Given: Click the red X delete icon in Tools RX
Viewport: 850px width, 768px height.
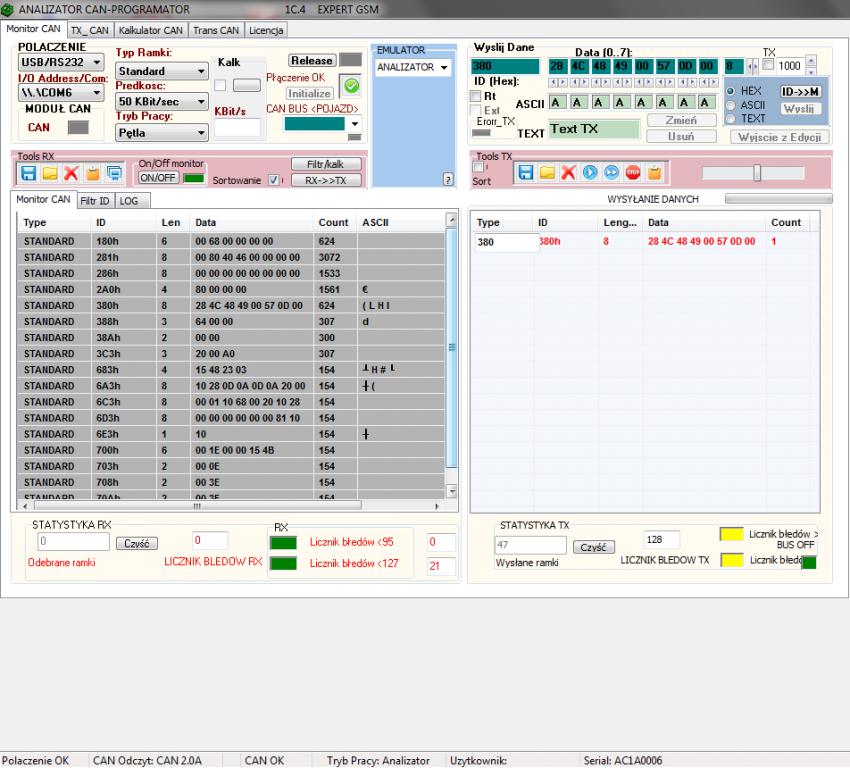Looking at the screenshot, I should (x=71, y=173).
